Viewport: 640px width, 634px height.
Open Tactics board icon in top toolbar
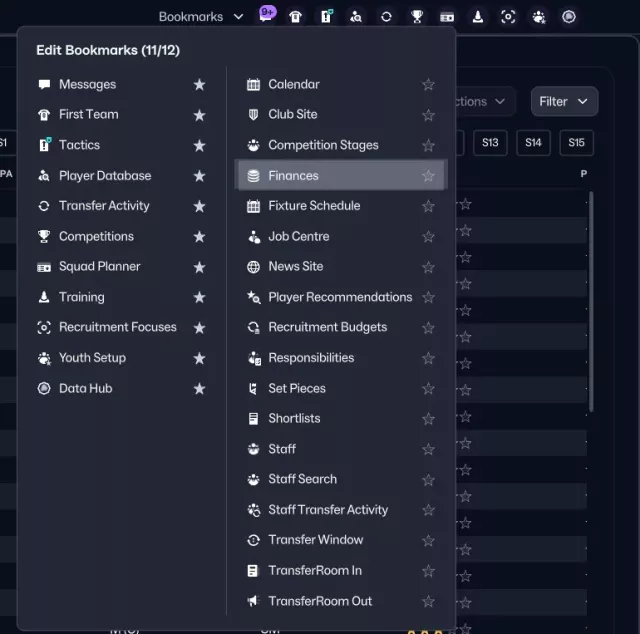(x=326, y=16)
